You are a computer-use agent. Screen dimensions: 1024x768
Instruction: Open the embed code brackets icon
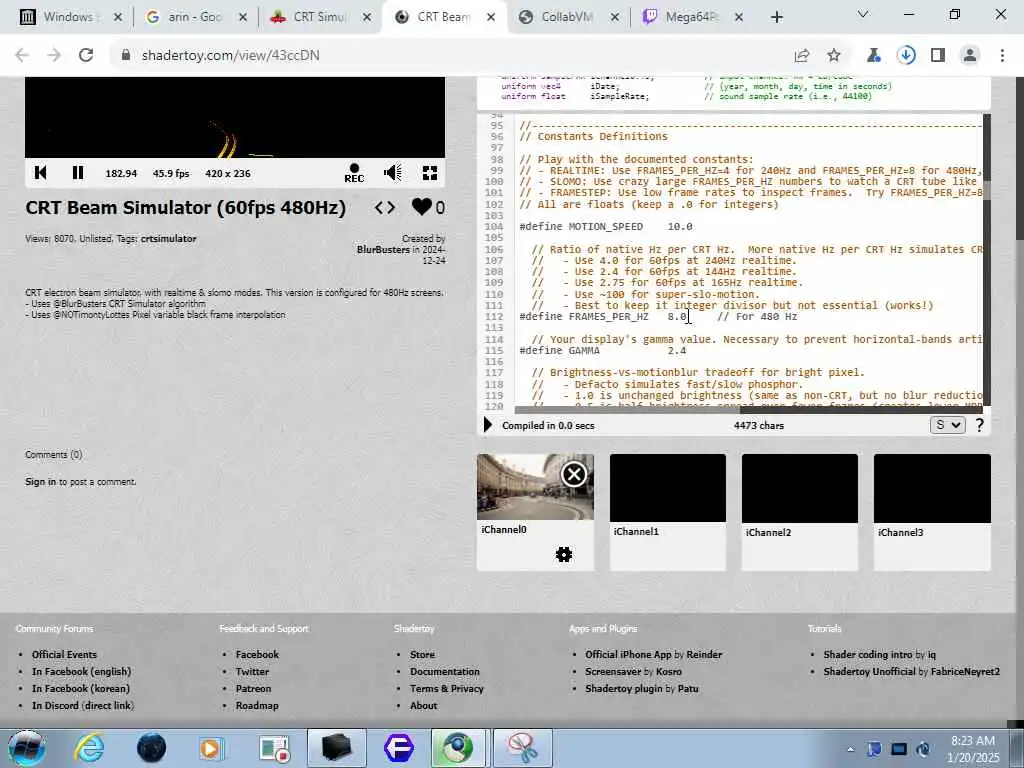(385, 208)
